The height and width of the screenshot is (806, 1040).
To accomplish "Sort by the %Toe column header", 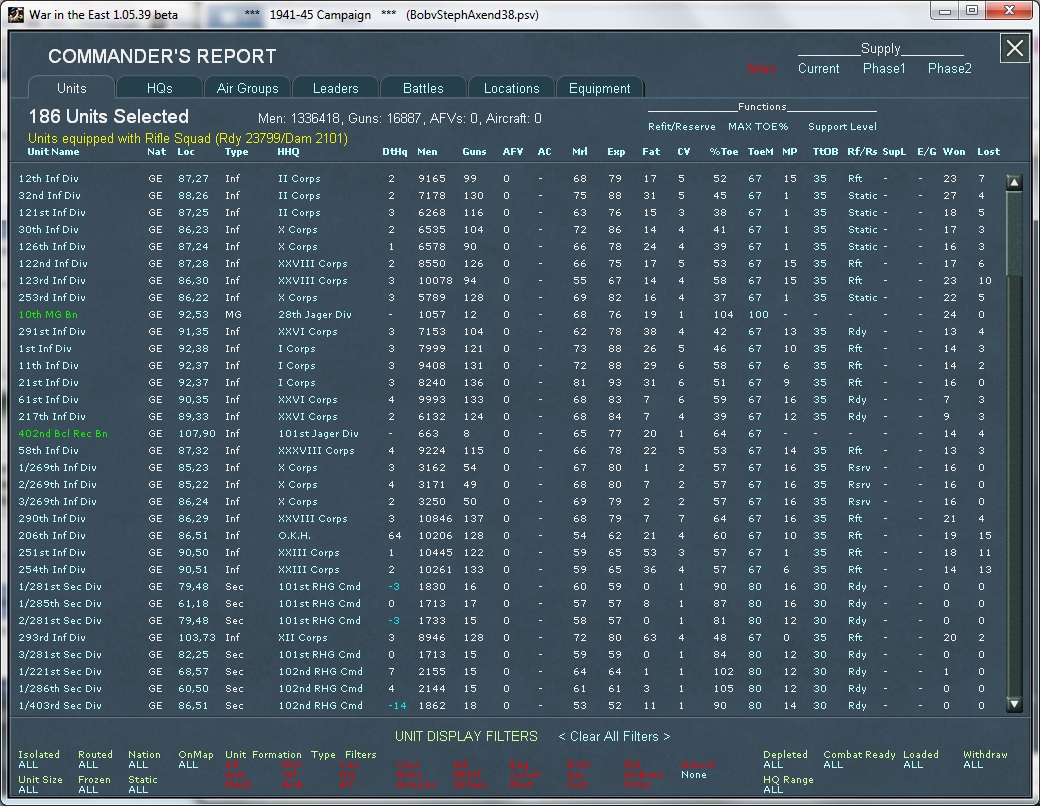I will coord(724,152).
